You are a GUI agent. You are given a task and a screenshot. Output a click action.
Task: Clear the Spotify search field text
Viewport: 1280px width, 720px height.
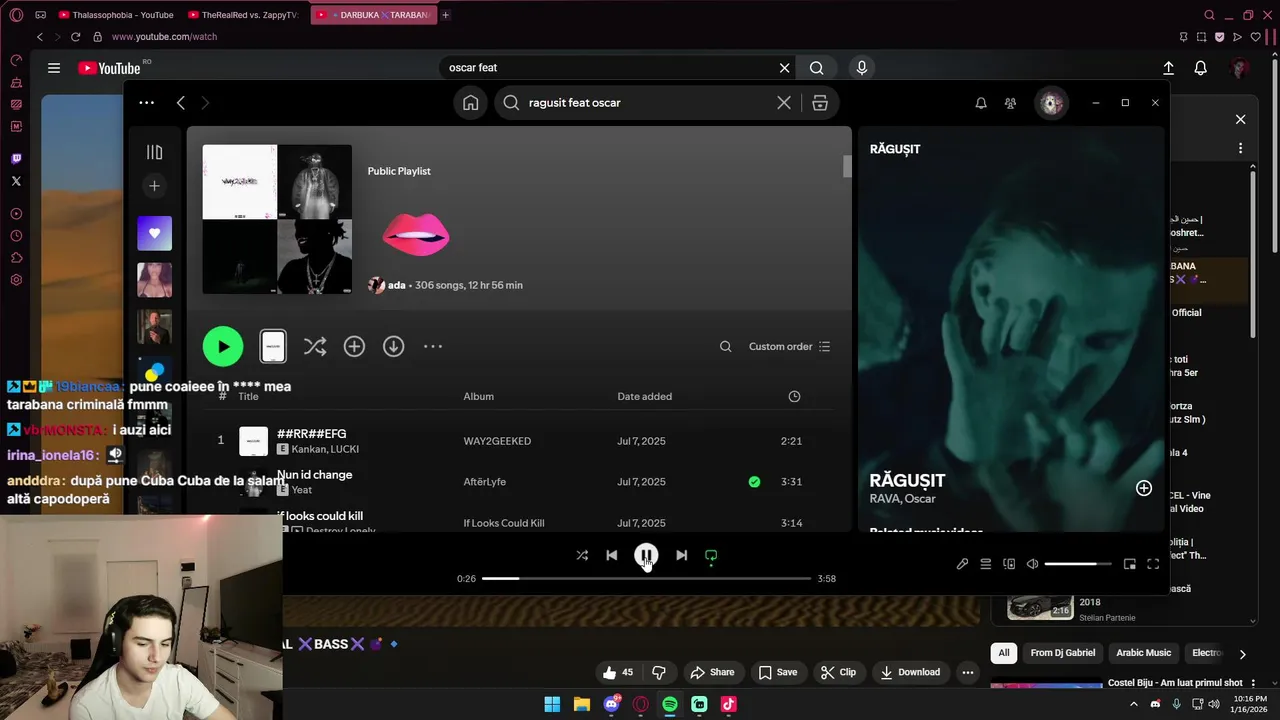tap(784, 103)
